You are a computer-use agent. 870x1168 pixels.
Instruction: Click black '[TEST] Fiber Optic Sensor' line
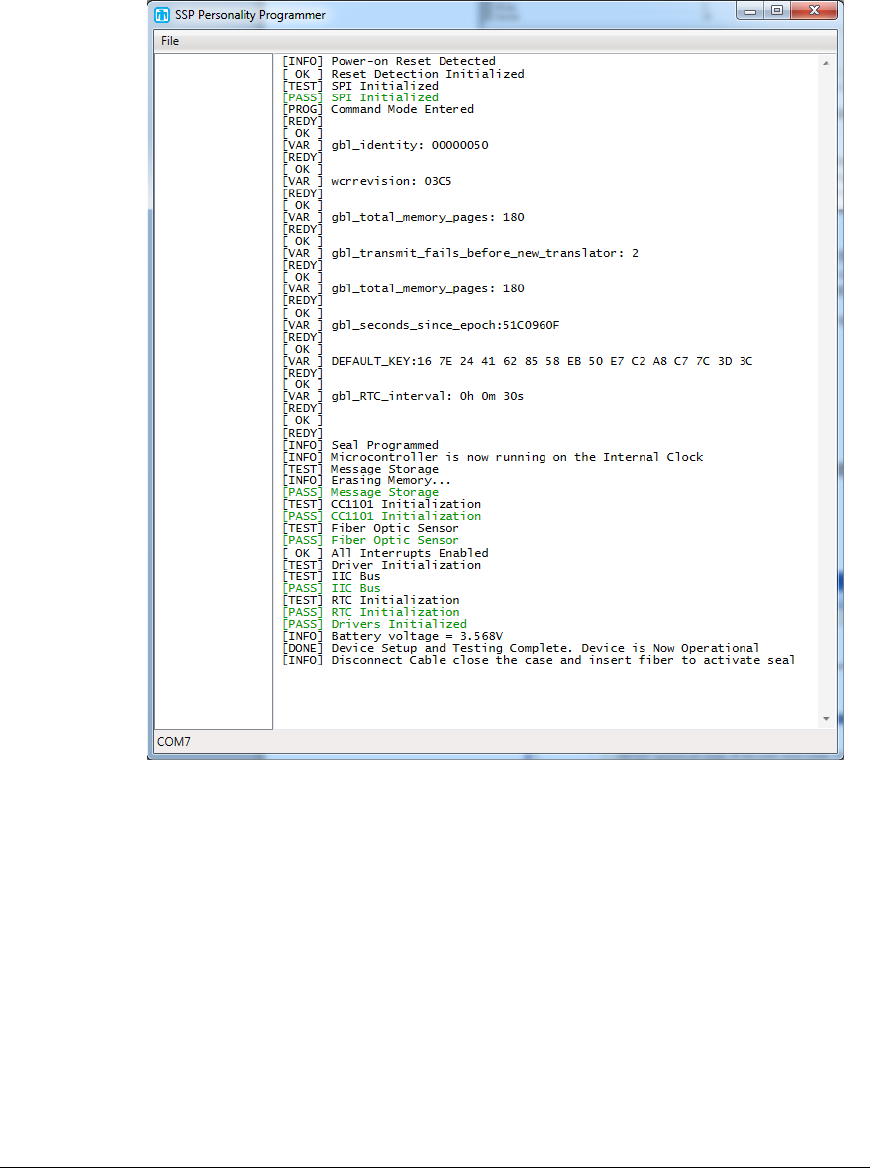(370, 528)
